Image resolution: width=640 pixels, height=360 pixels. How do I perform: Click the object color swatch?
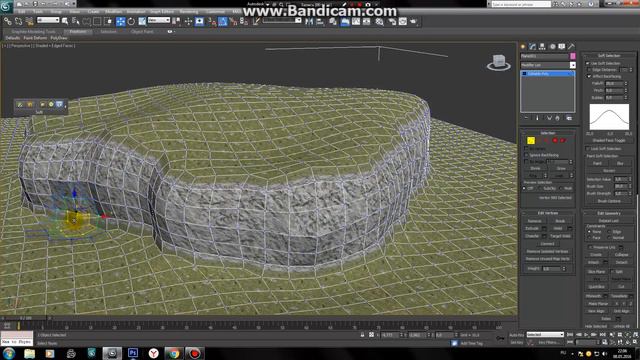click(573, 56)
